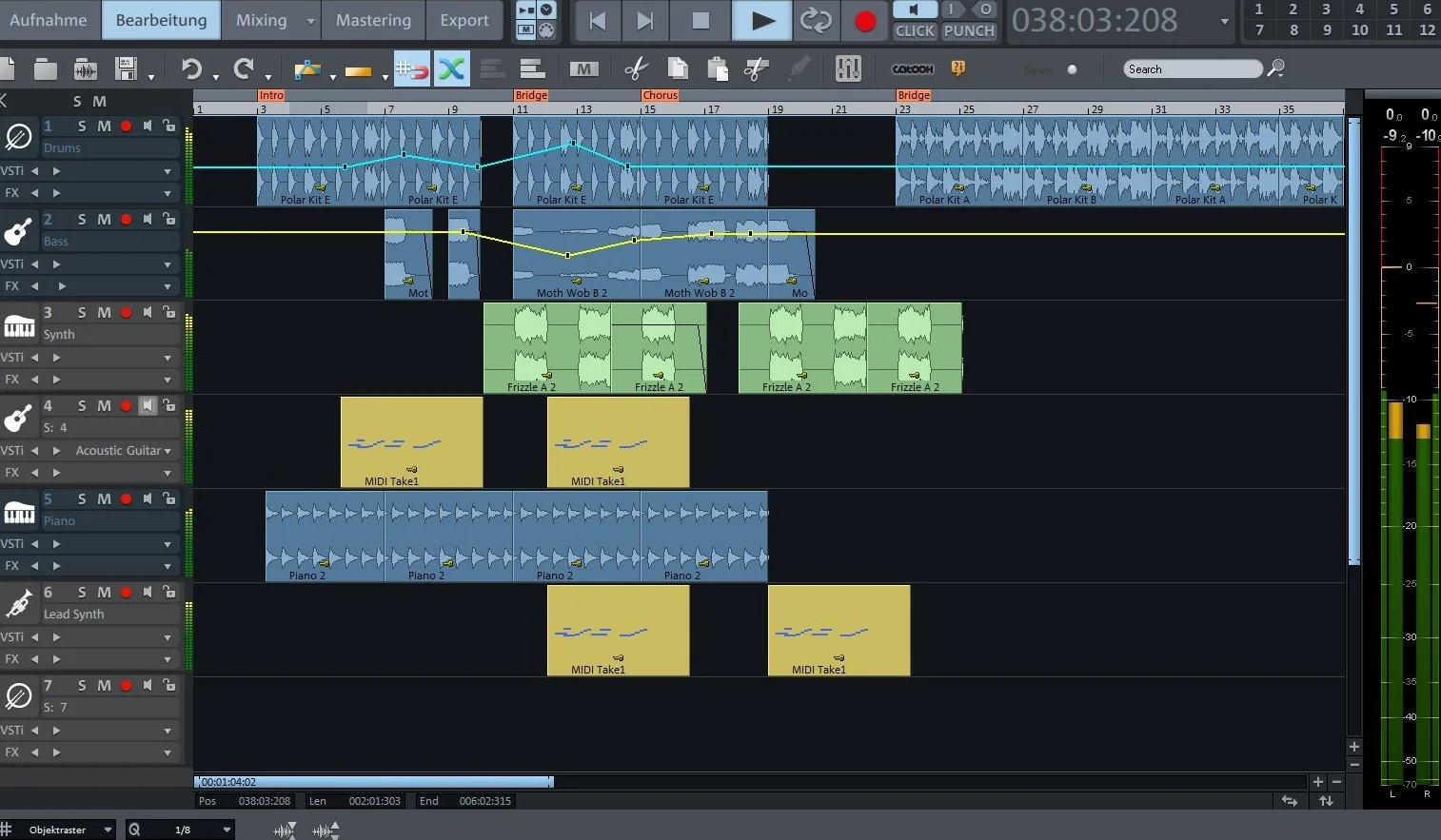
Task: Click the group objects icon
Action: click(x=532, y=68)
